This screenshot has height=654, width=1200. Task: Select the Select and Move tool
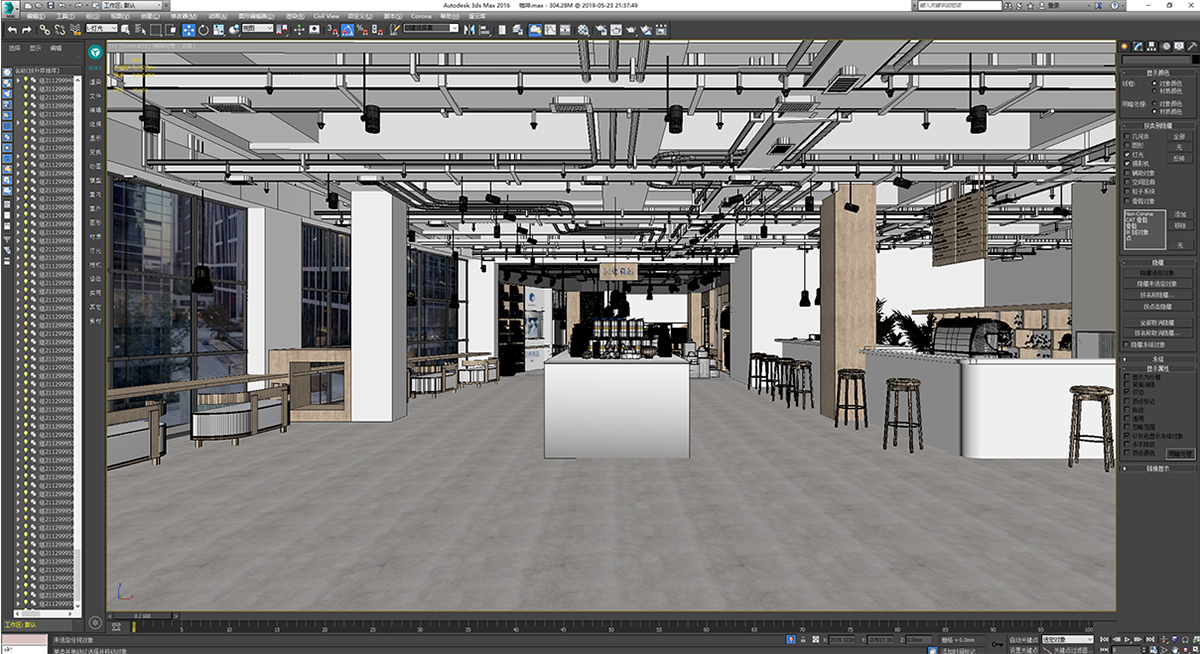tap(189, 30)
